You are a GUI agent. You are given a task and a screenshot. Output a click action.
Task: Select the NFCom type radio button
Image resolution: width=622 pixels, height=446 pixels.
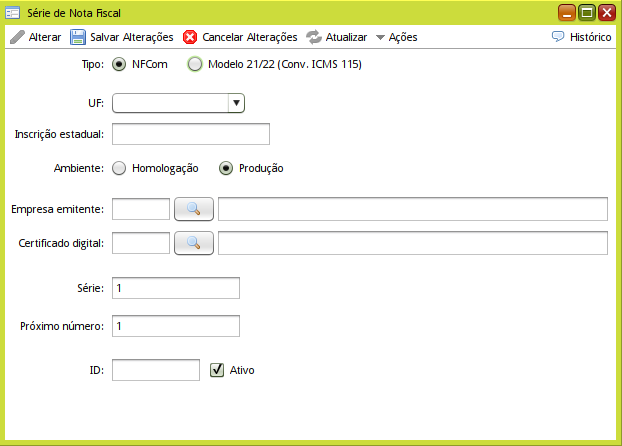120,65
